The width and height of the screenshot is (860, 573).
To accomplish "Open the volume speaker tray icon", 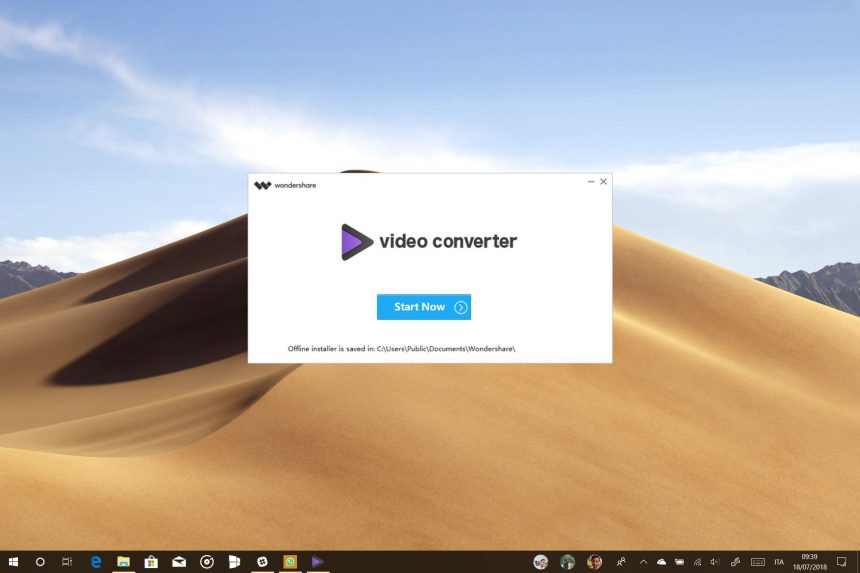I will point(715,562).
